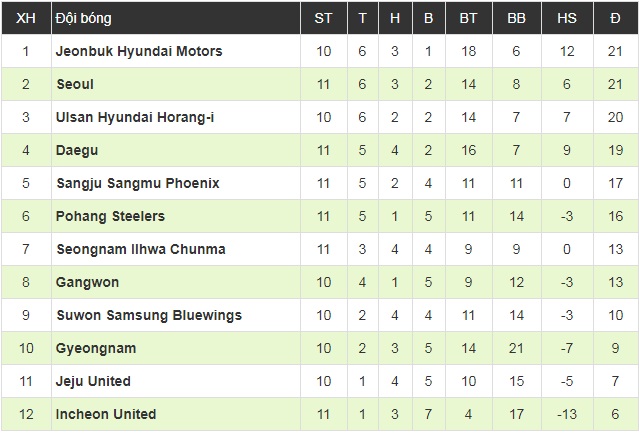Click the Daegu team name
Screen dimensions: 639x433
coord(77,150)
